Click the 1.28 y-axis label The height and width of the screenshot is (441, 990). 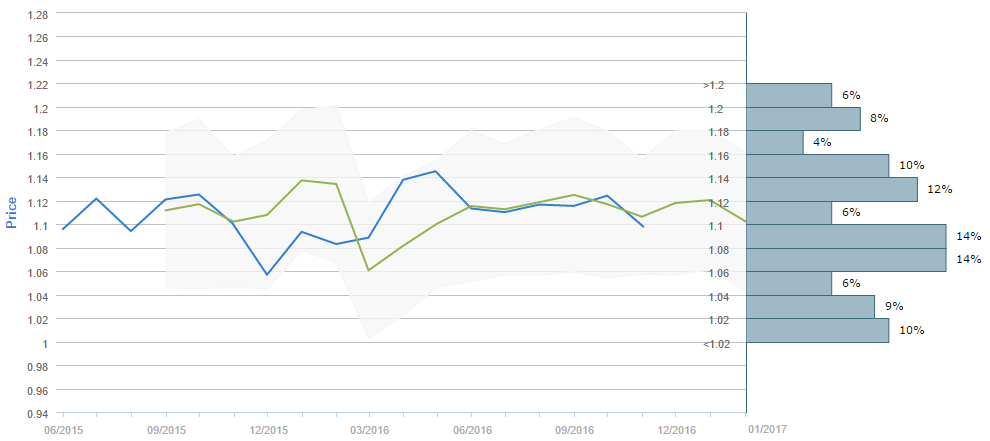[x=35, y=14]
